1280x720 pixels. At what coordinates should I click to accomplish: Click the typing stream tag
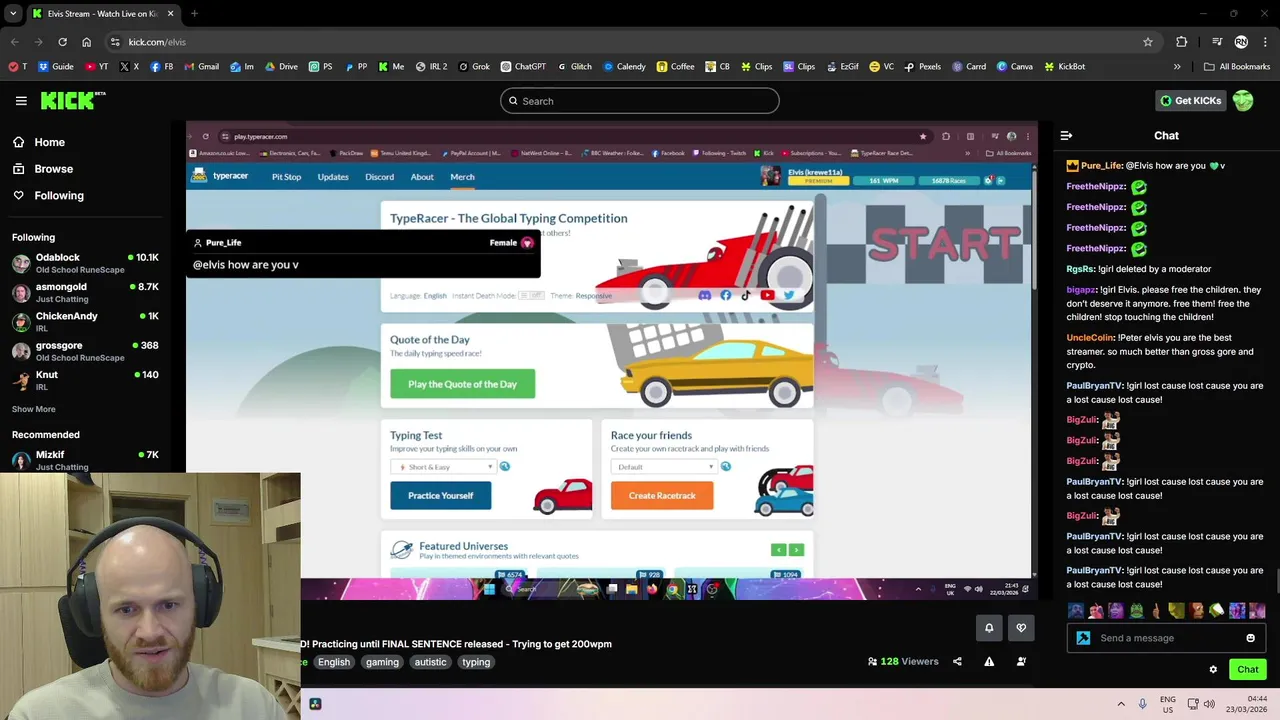tap(476, 662)
